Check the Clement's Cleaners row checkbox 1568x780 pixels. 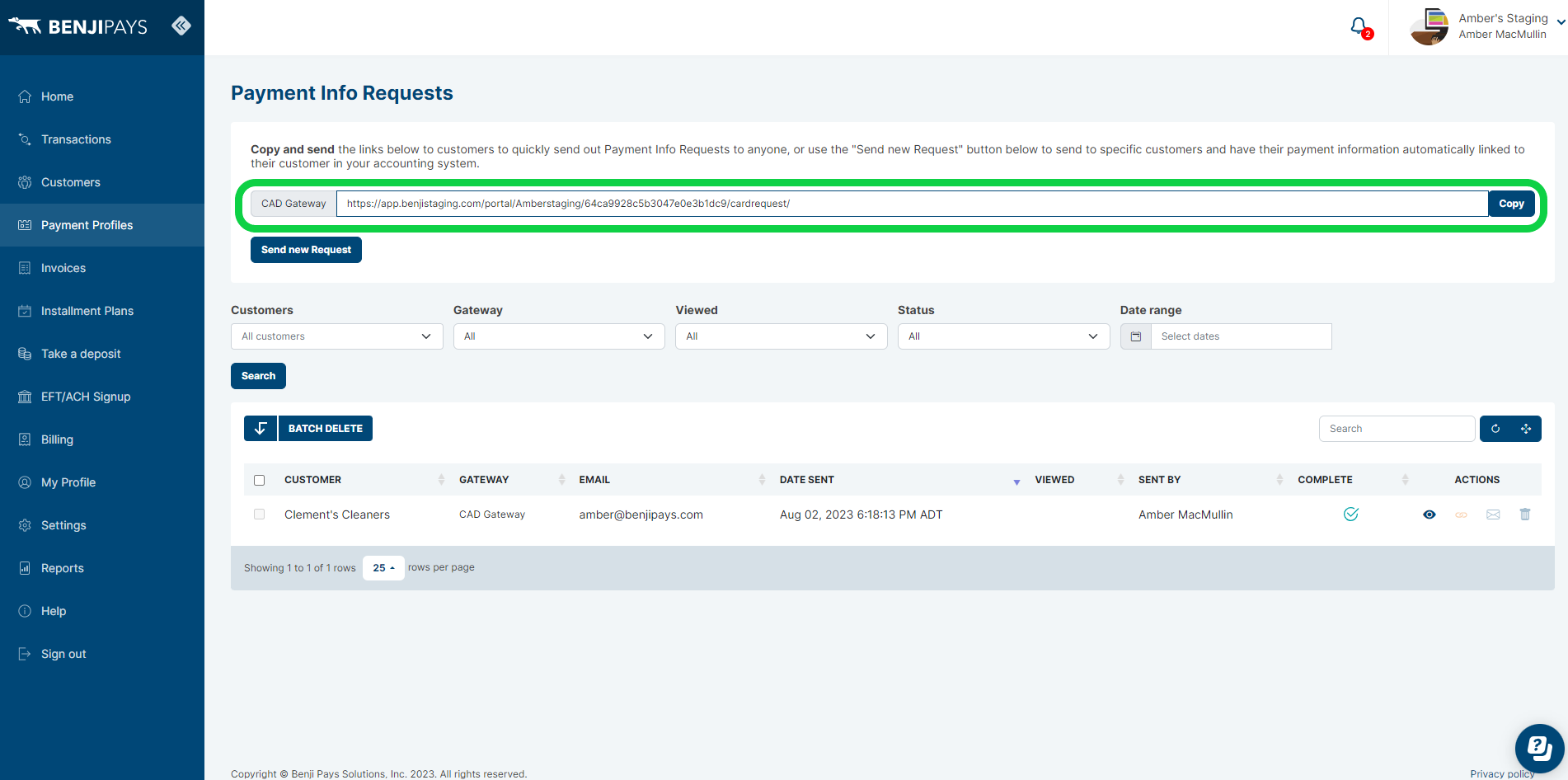click(x=260, y=515)
